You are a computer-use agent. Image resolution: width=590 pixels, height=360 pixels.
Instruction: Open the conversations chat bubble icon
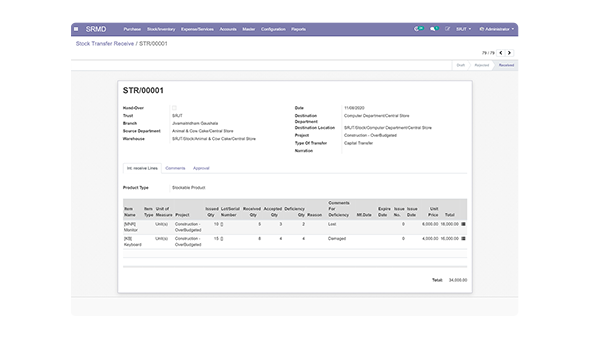(434, 29)
